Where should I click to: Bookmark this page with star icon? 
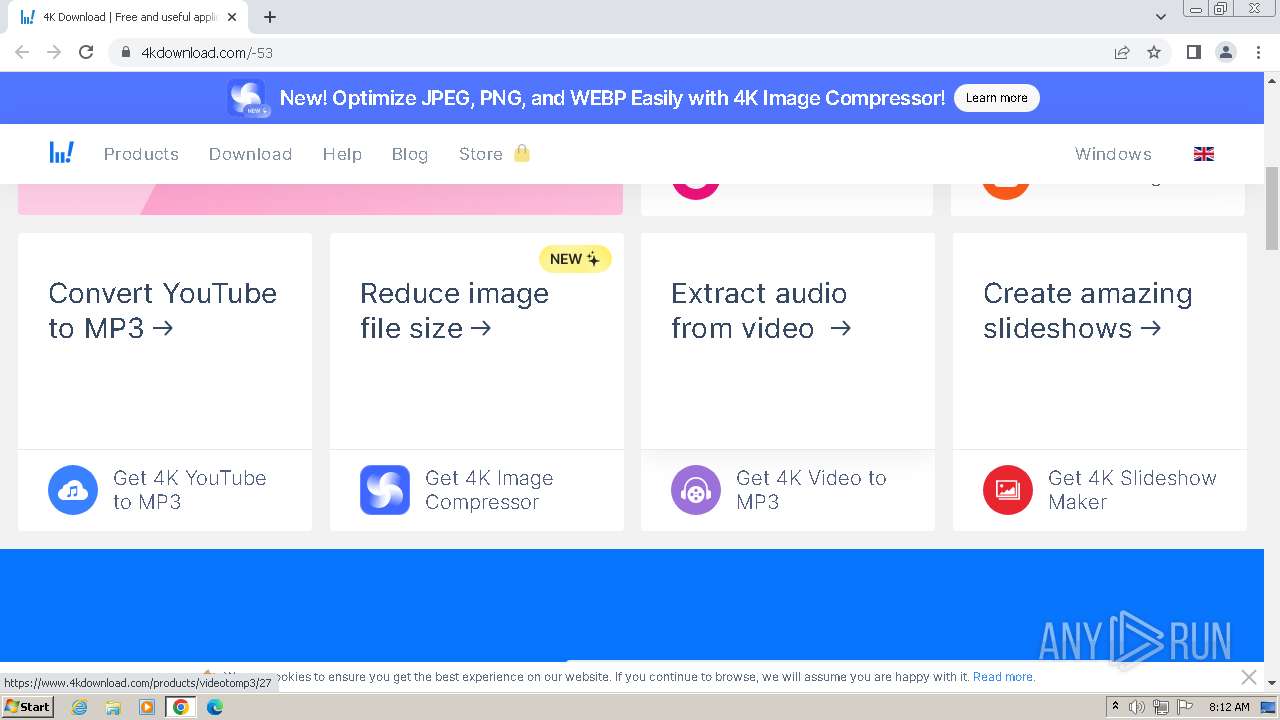point(1154,52)
